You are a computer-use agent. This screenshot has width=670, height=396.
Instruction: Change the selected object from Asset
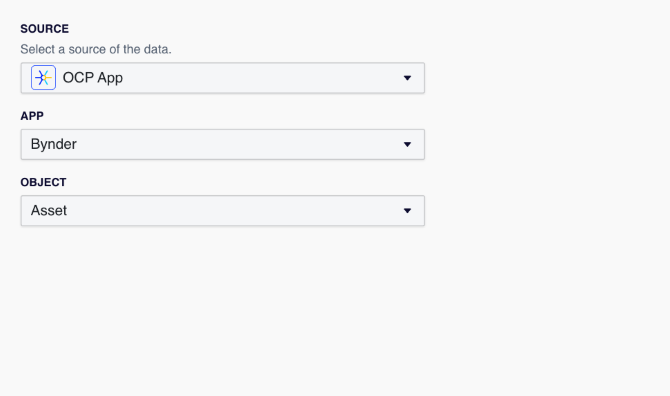223,211
